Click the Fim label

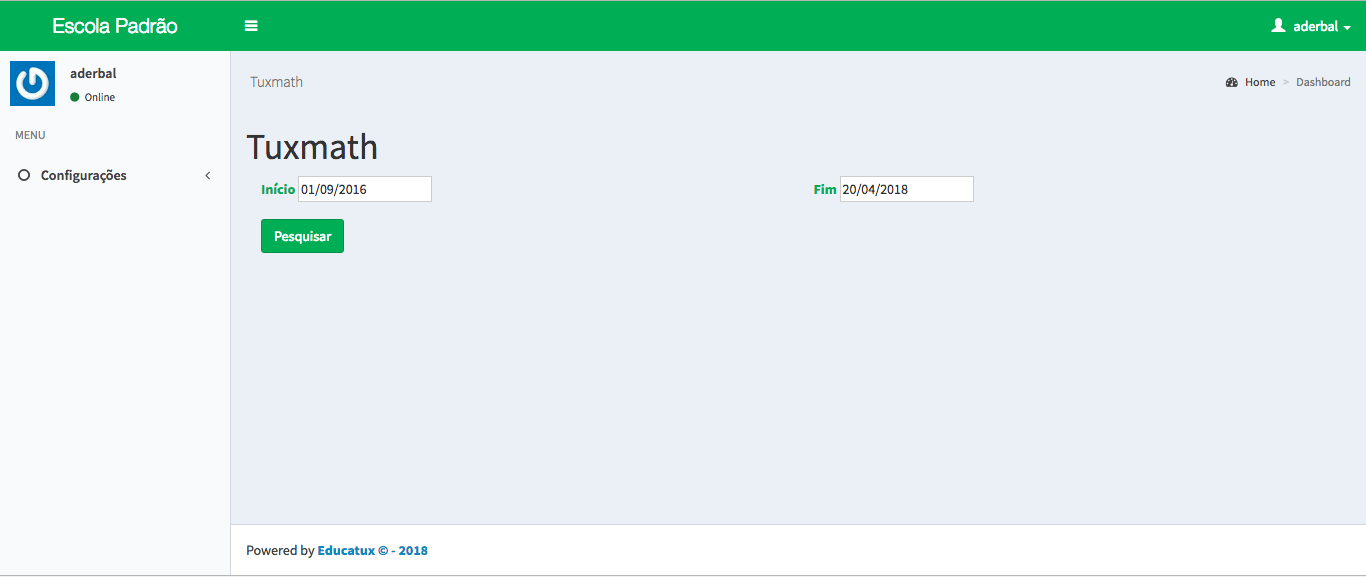point(825,189)
